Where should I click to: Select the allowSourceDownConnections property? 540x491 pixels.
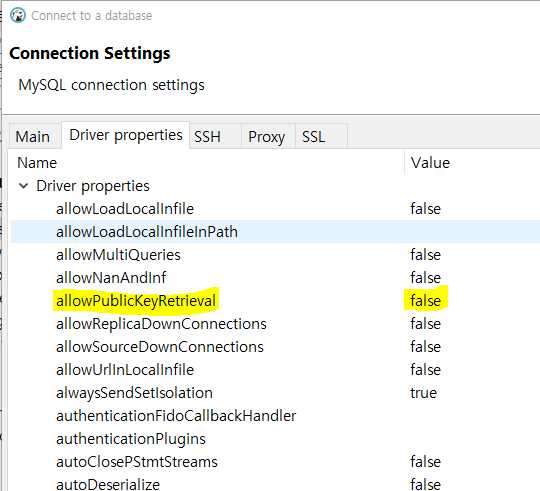[160, 347]
